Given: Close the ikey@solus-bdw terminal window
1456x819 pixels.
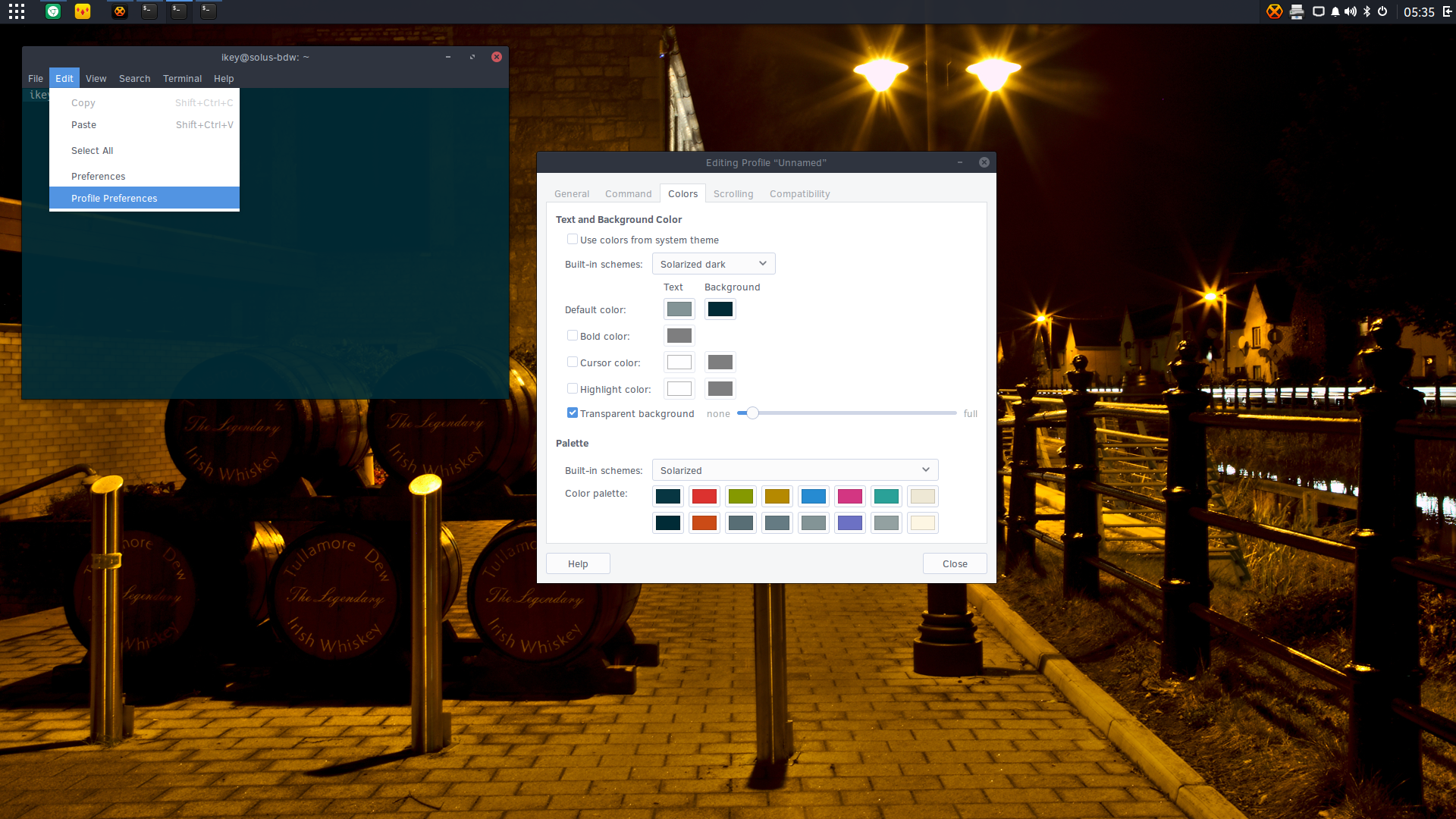Looking at the screenshot, I should click(x=497, y=57).
